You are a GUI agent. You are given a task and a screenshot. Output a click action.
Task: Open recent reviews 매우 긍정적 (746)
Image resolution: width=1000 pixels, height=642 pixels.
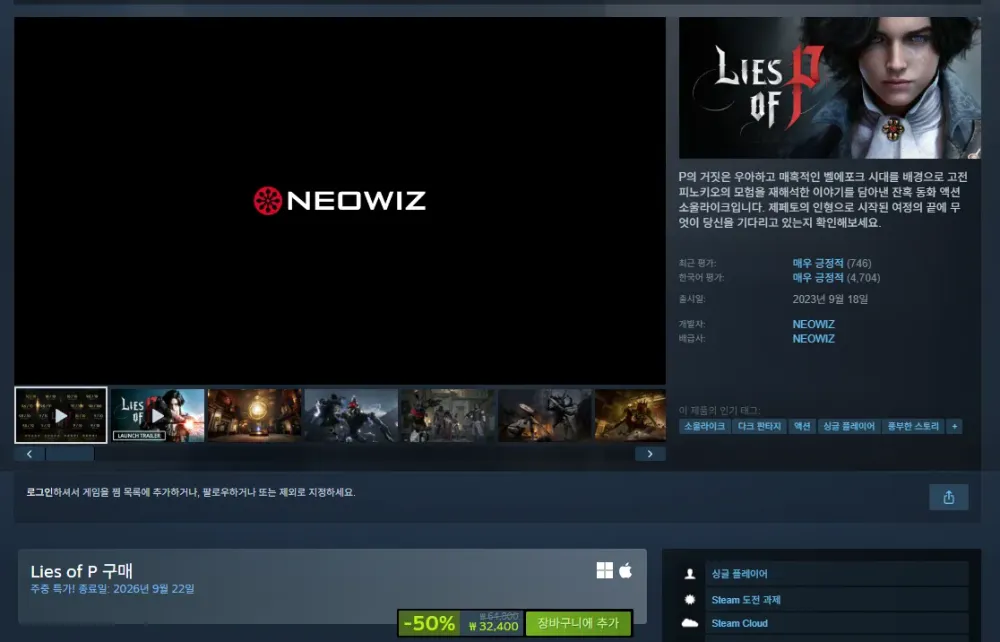(x=832, y=263)
